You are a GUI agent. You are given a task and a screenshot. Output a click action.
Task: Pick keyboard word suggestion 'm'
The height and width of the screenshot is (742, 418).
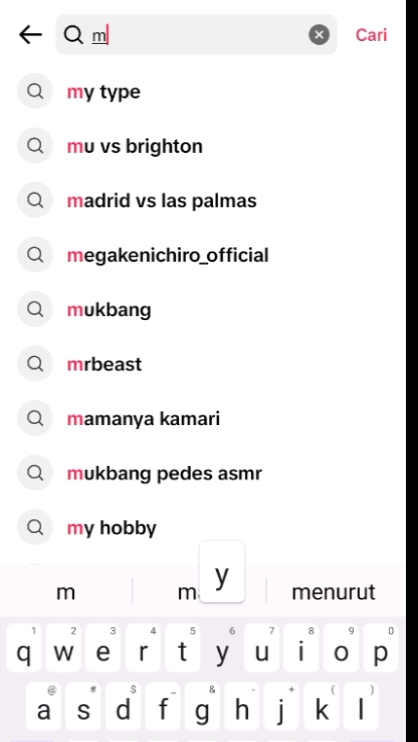pos(66,592)
